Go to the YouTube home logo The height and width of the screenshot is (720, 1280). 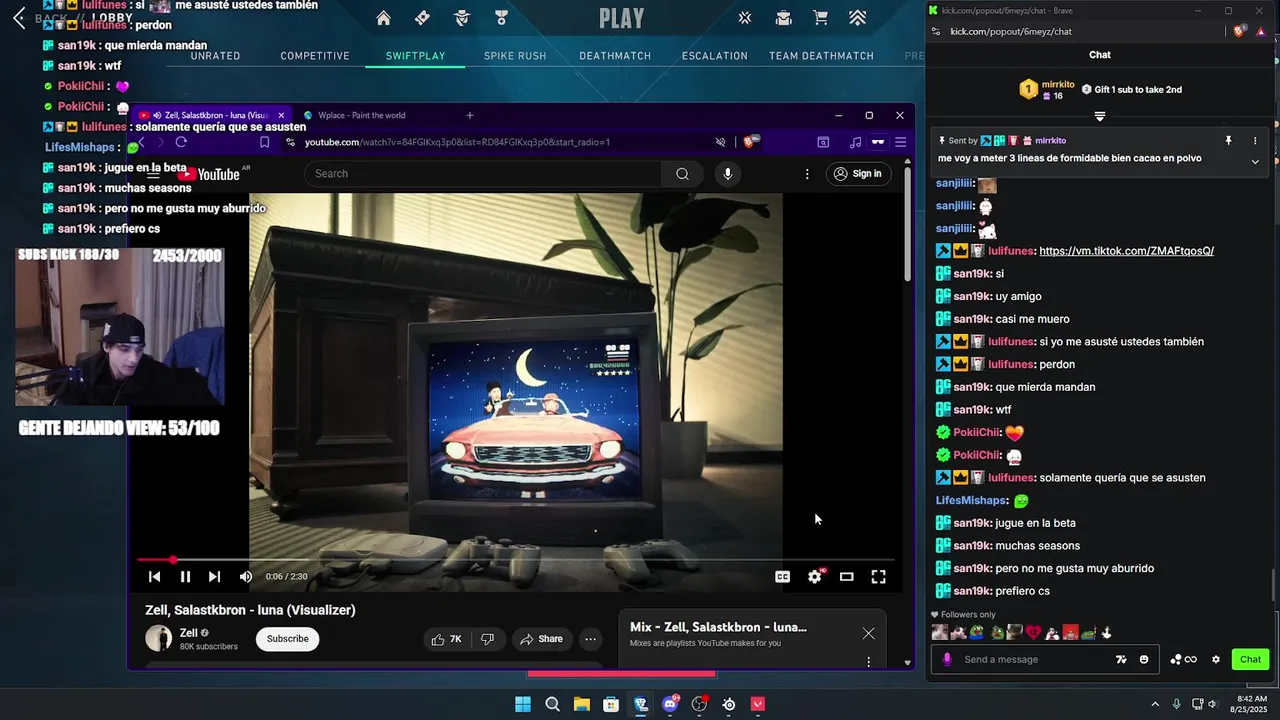[x=209, y=174]
